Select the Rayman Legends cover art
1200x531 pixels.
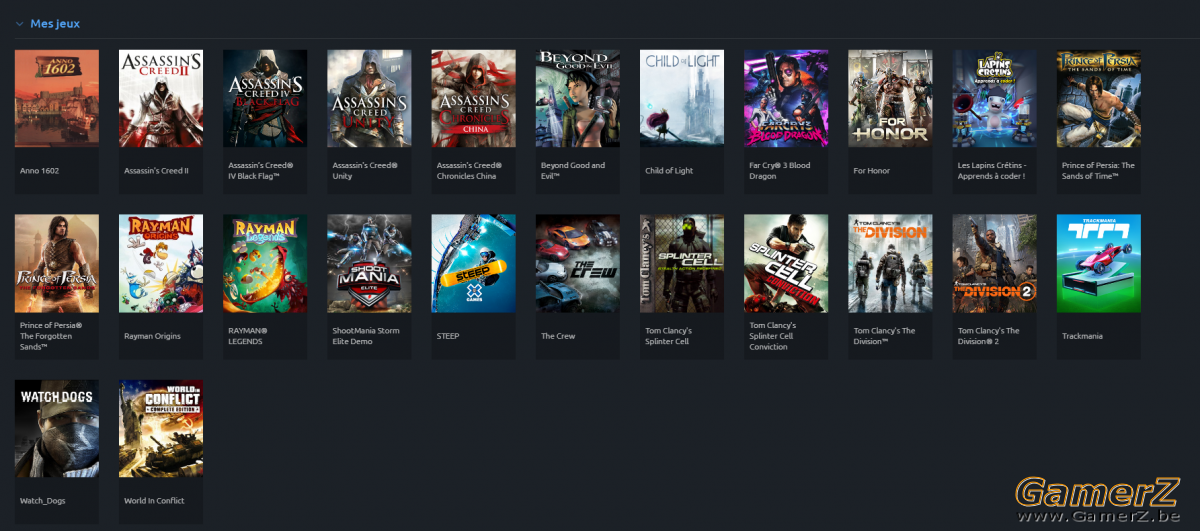click(x=265, y=263)
